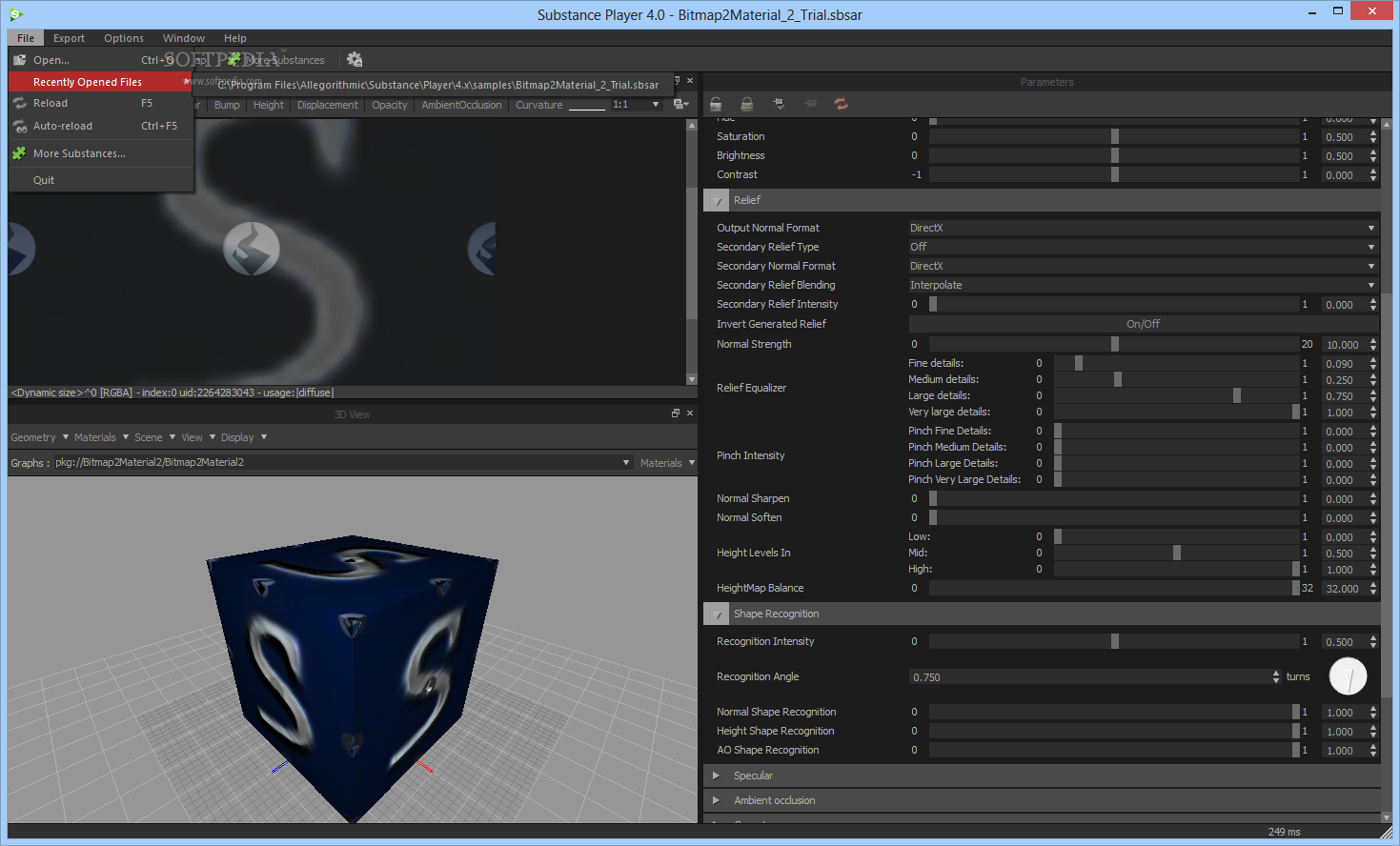Open the Options menu
Viewport: 1400px width, 846px height.
(124, 38)
